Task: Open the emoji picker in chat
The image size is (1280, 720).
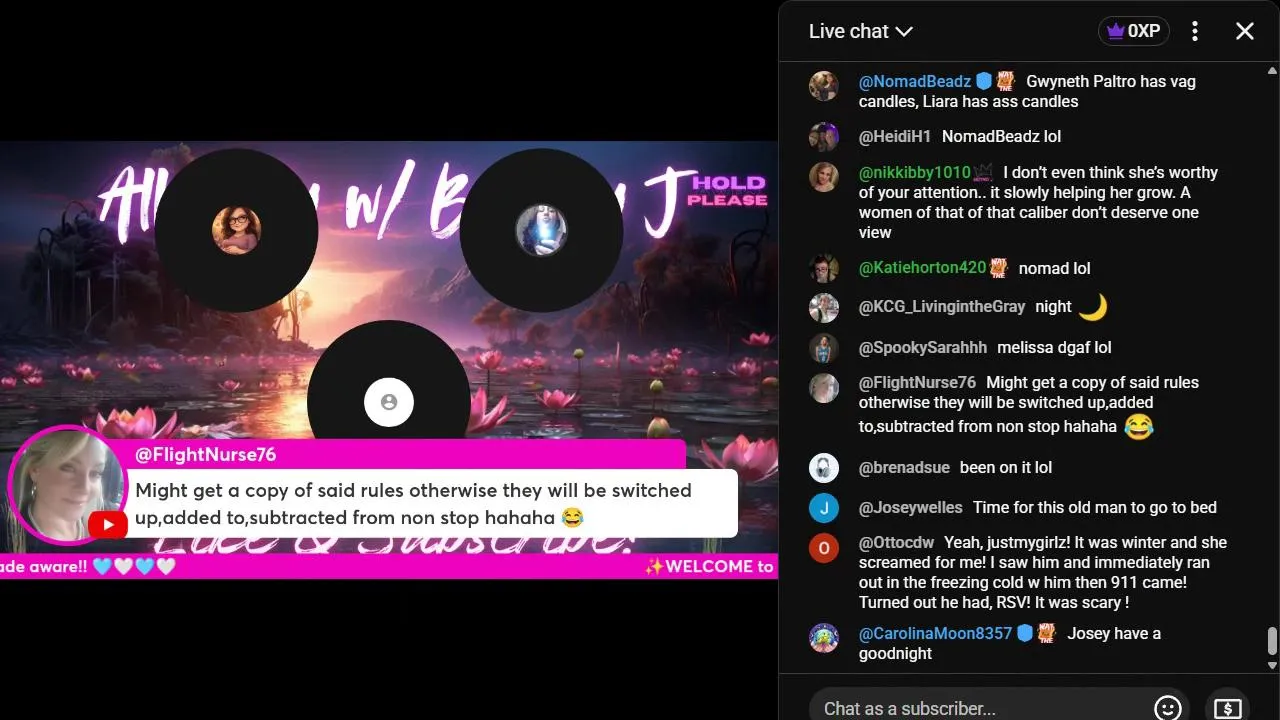Action: pyautogui.click(x=1167, y=708)
